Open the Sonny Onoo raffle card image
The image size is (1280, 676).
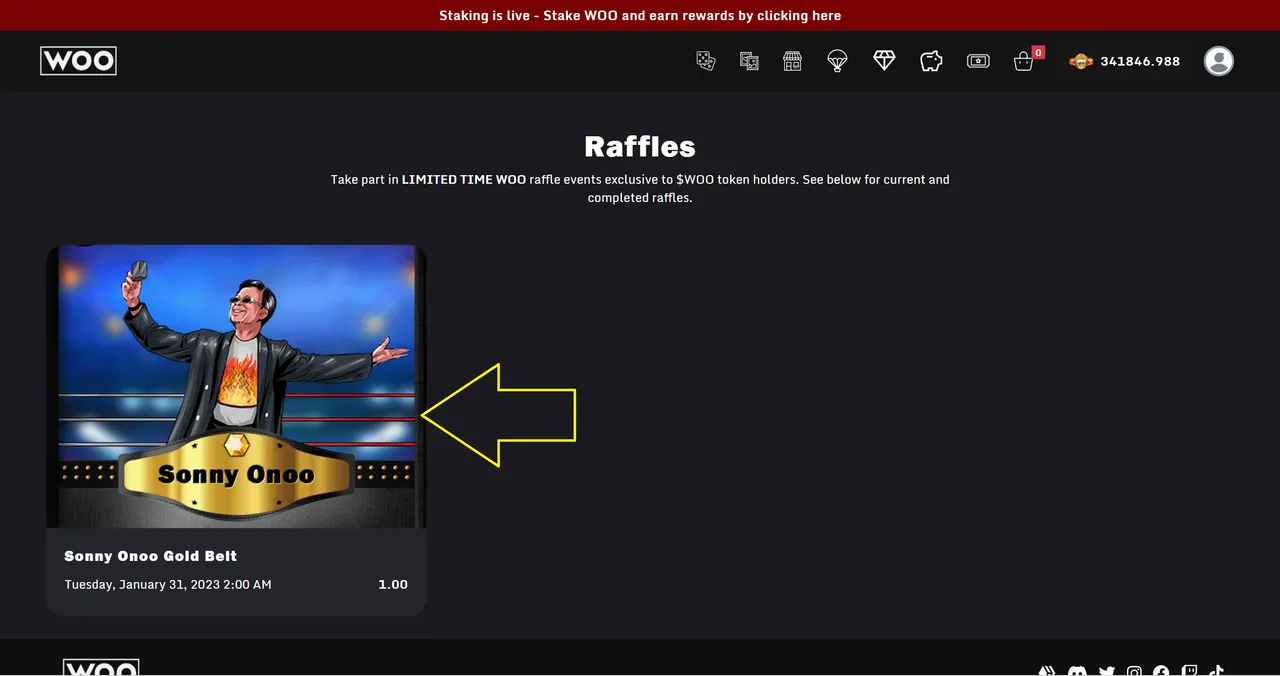tap(236, 386)
